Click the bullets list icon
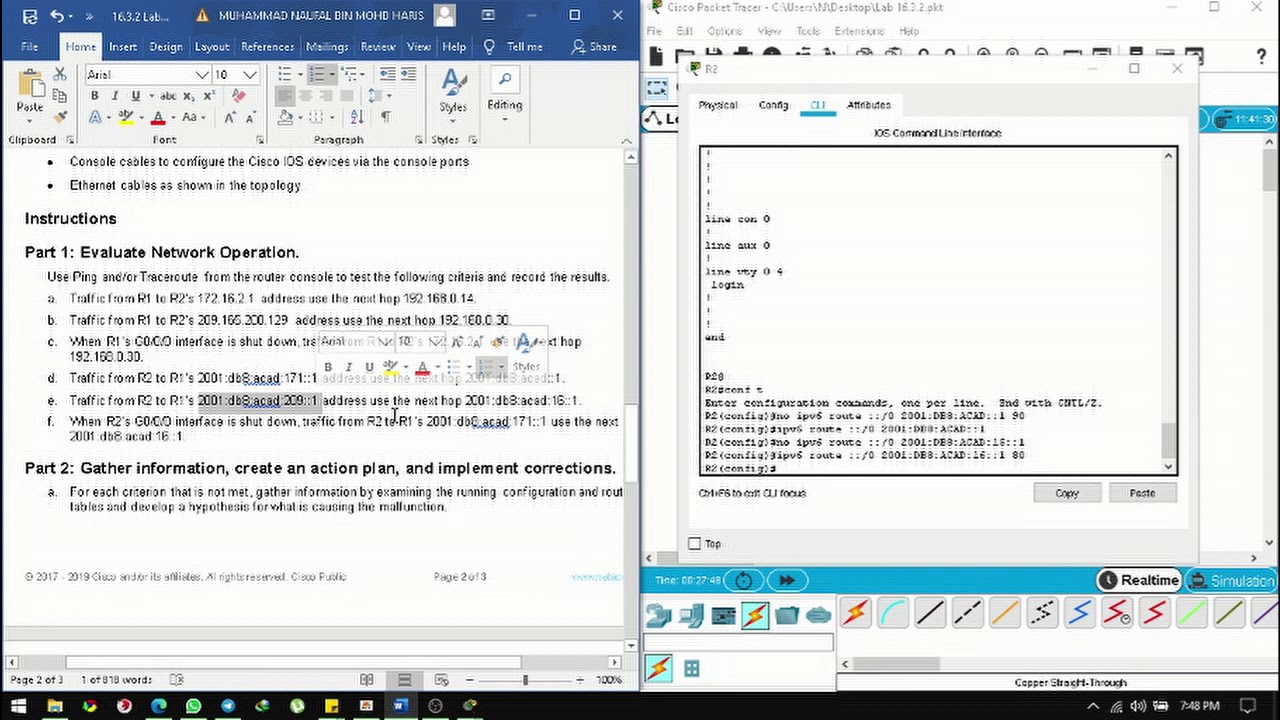The width and height of the screenshot is (1280, 720). coord(285,74)
